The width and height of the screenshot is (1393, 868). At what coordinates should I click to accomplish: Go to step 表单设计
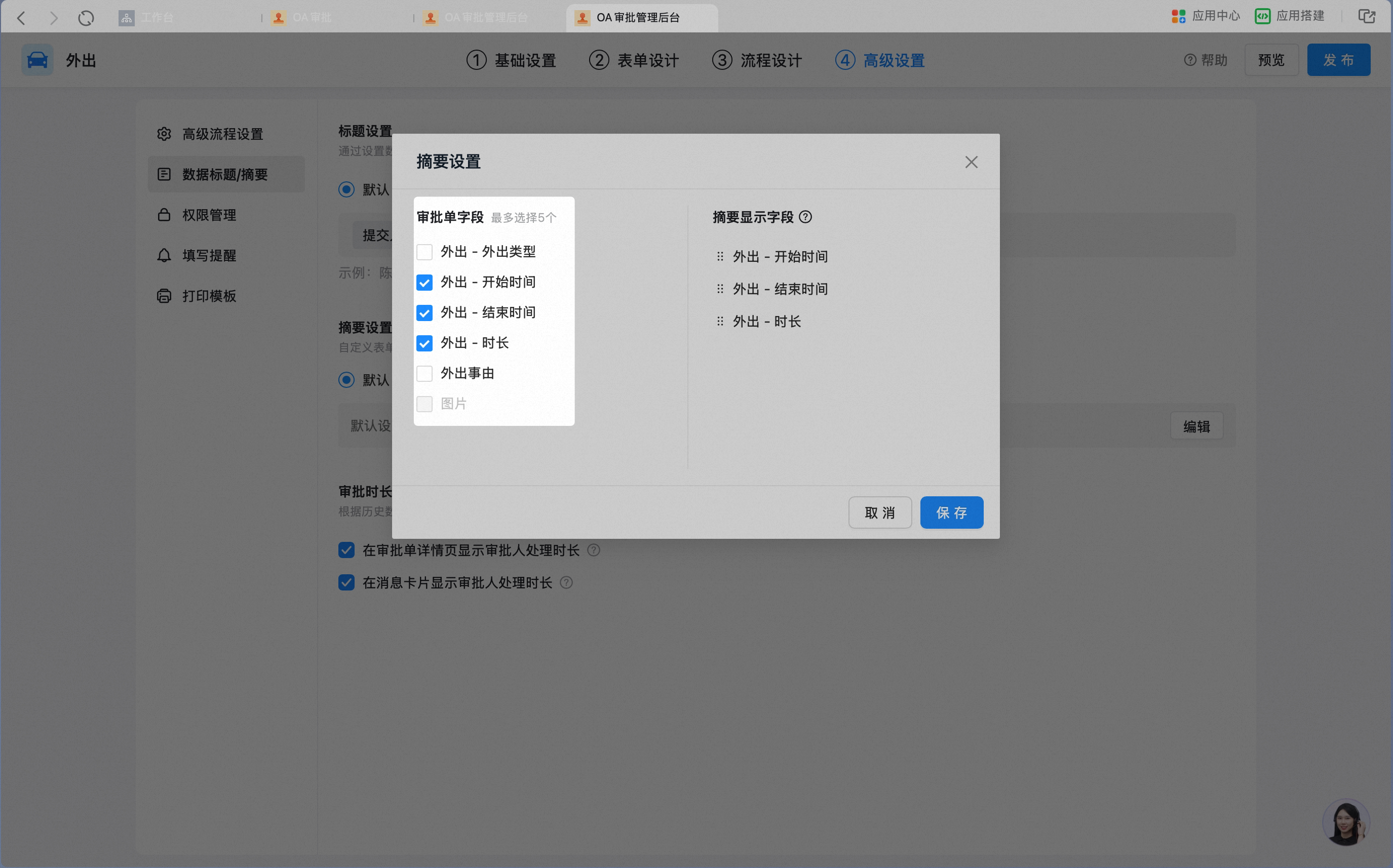[634, 60]
